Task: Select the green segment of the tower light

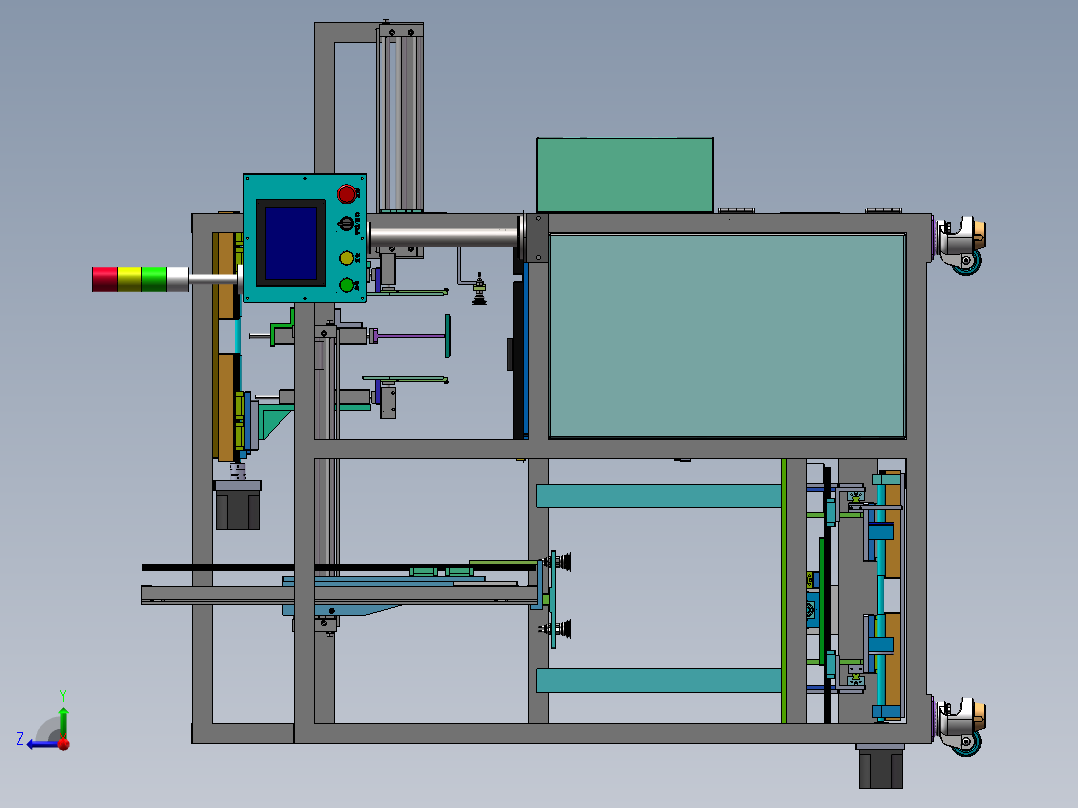Action: [x=154, y=279]
